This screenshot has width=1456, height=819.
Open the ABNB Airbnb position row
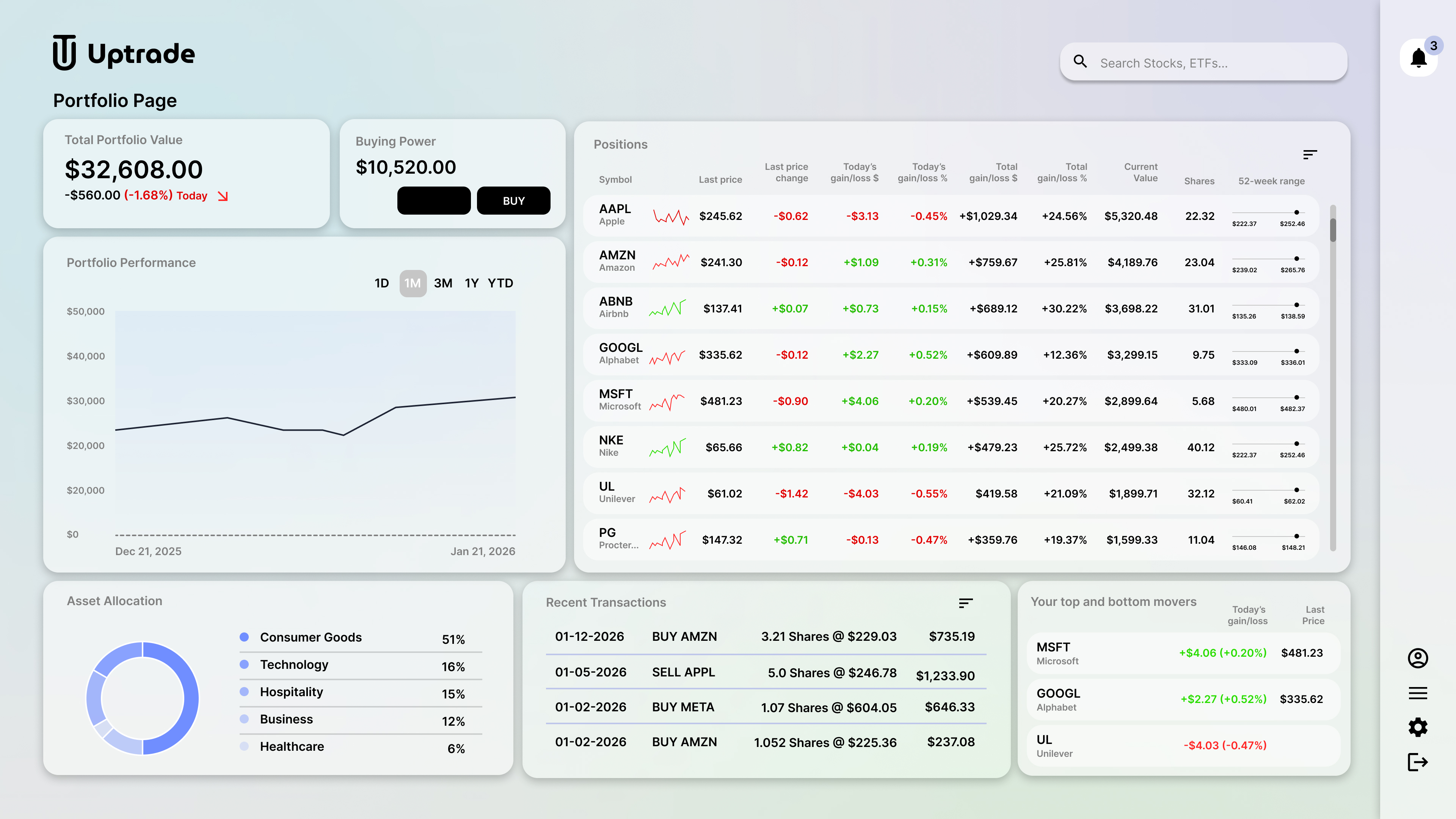coord(951,309)
